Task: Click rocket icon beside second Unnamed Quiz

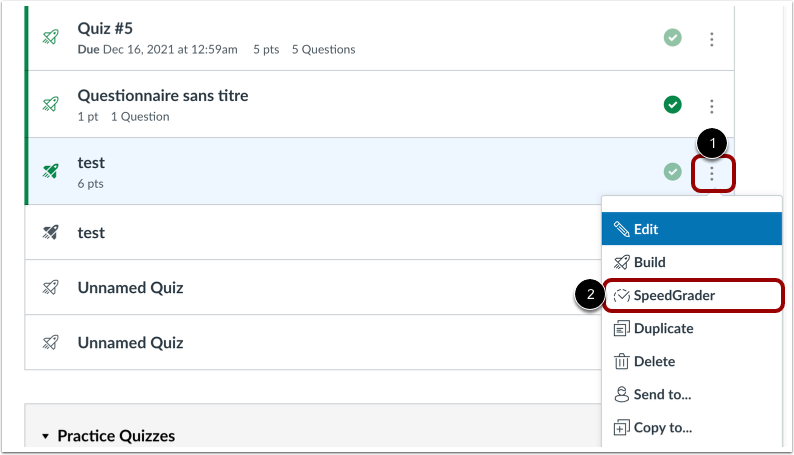Action: click(50, 343)
